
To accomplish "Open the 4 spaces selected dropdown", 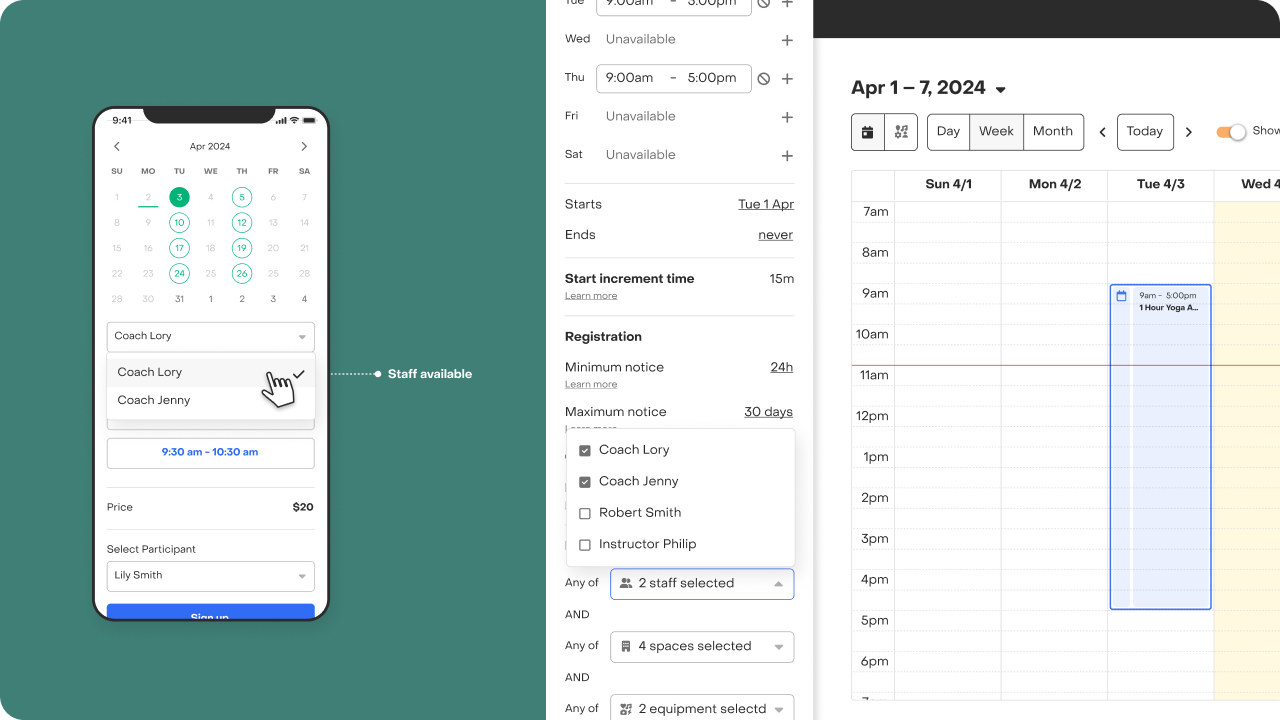I will point(702,647).
